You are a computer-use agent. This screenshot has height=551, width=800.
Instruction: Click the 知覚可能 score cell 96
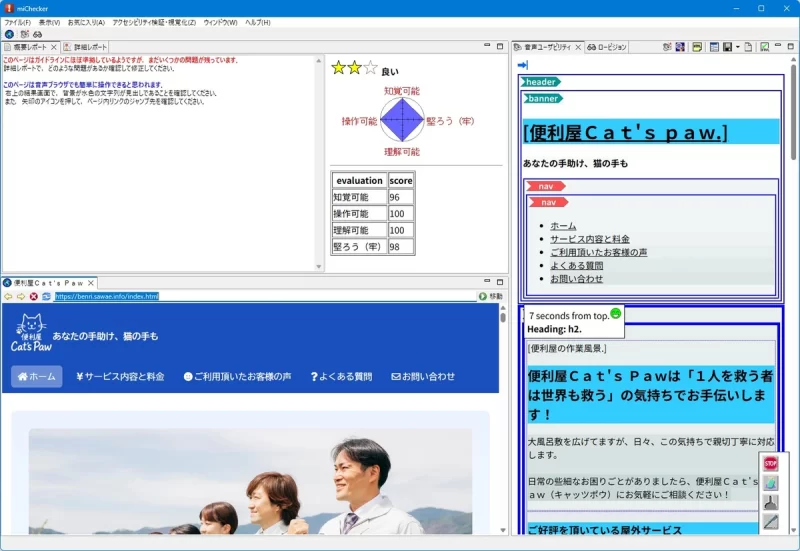point(401,197)
